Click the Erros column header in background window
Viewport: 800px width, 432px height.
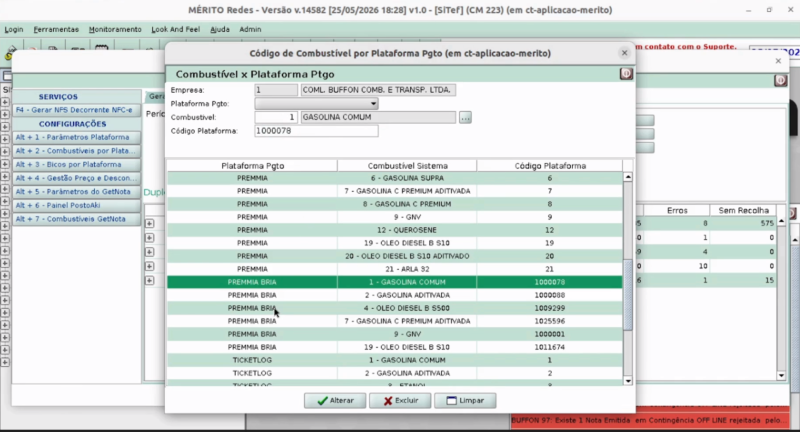click(677, 210)
